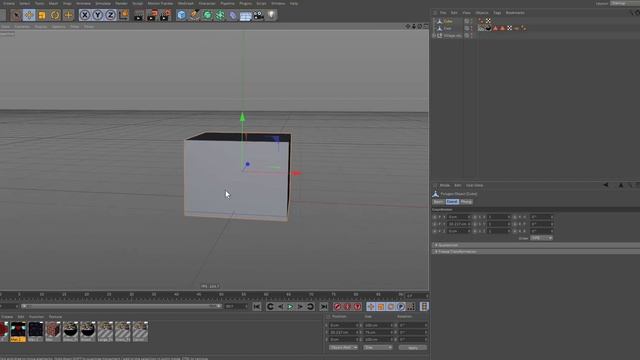Select the orange-highlighted material thumbnail
This screenshot has height=360, width=640.
[18, 331]
